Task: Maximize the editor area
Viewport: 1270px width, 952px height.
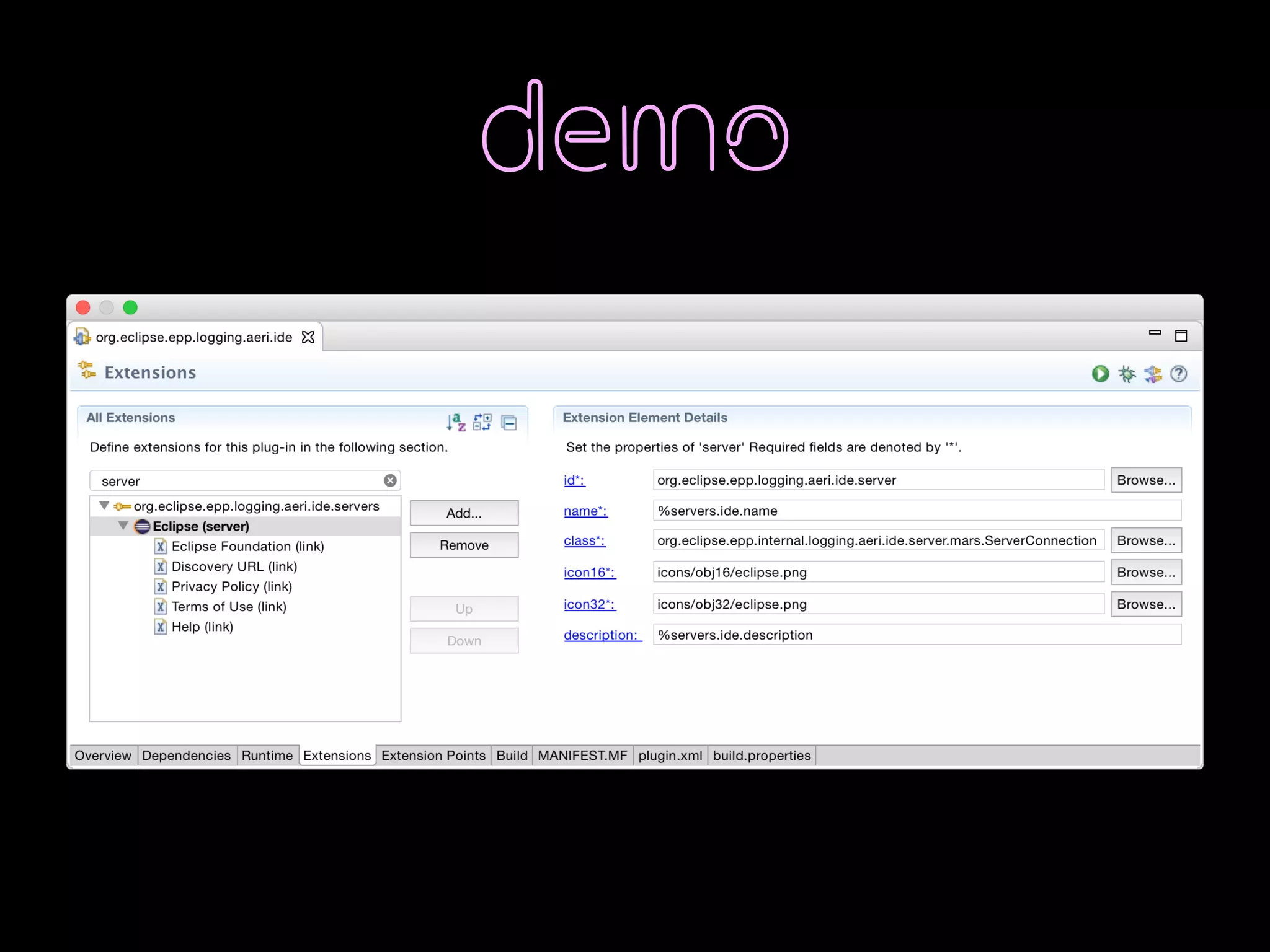Action: [x=1181, y=336]
